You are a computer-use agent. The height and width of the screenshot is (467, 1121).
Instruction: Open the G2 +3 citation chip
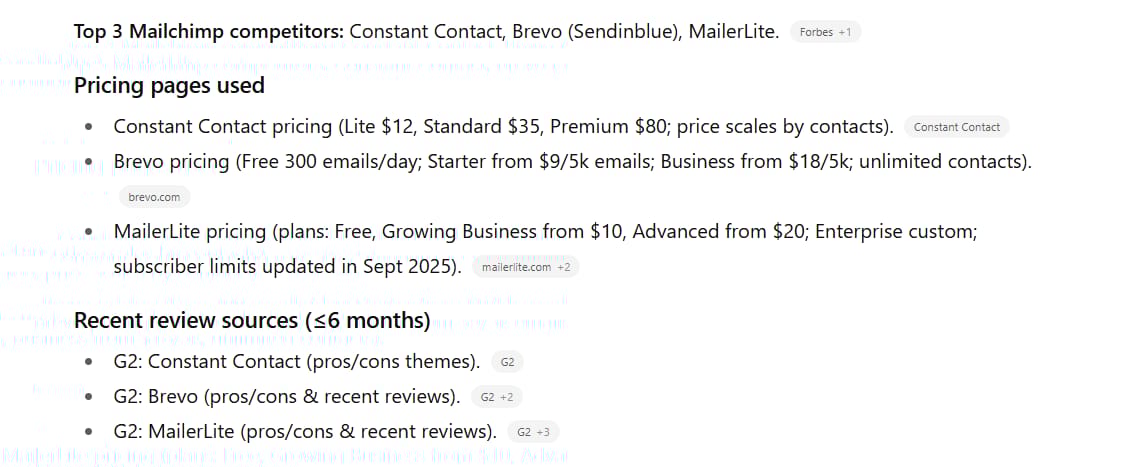pos(533,432)
